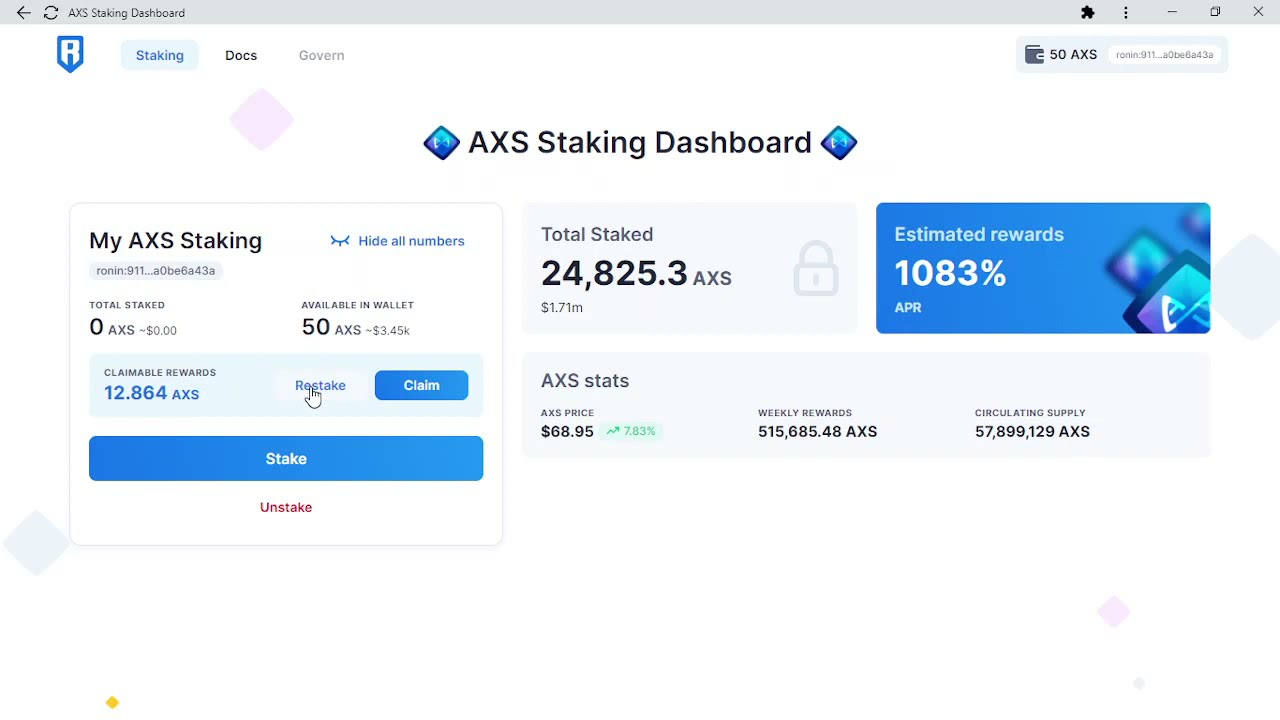
Task: Click the ronin address under My AXS Staking
Action: coord(155,271)
